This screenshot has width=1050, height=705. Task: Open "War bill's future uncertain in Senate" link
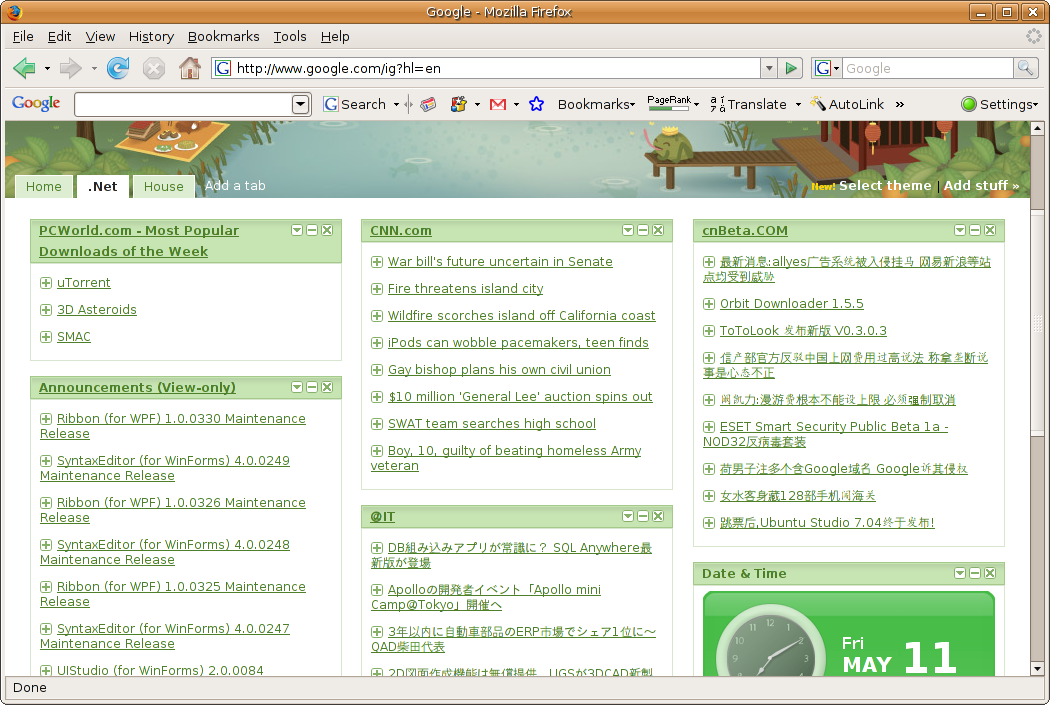click(x=500, y=261)
